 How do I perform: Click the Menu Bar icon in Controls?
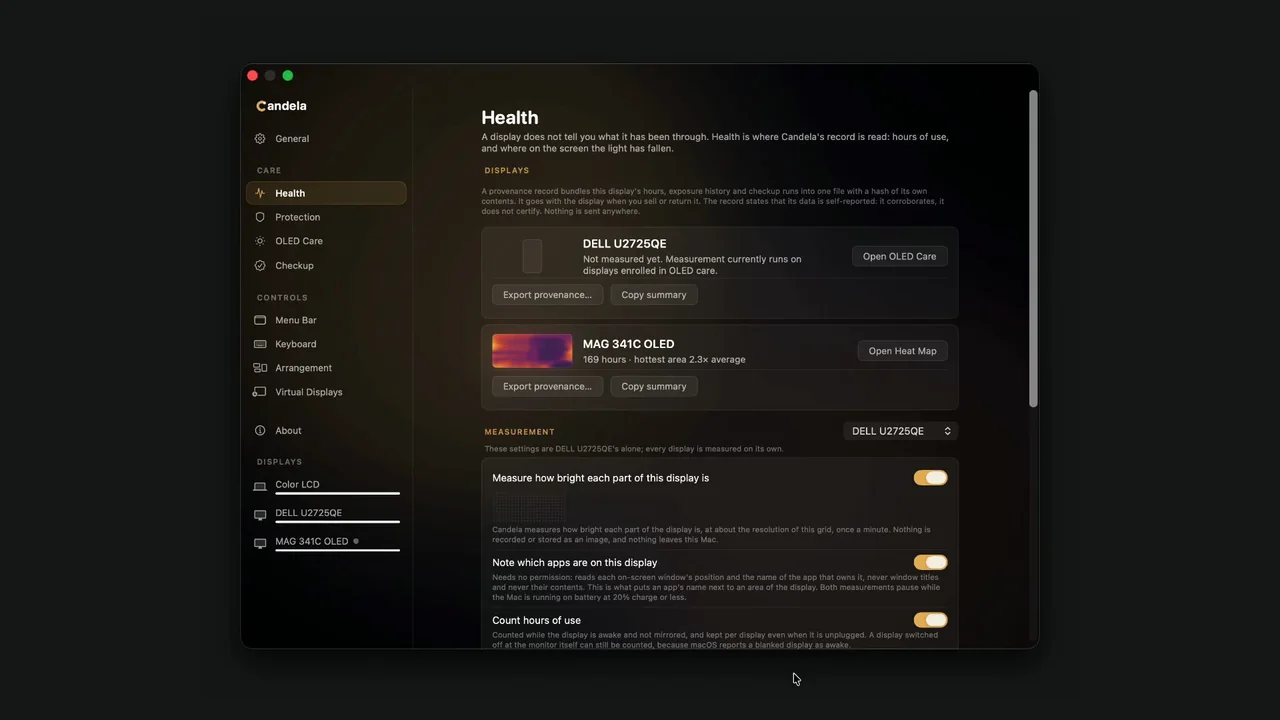pyautogui.click(x=260, y=320)
